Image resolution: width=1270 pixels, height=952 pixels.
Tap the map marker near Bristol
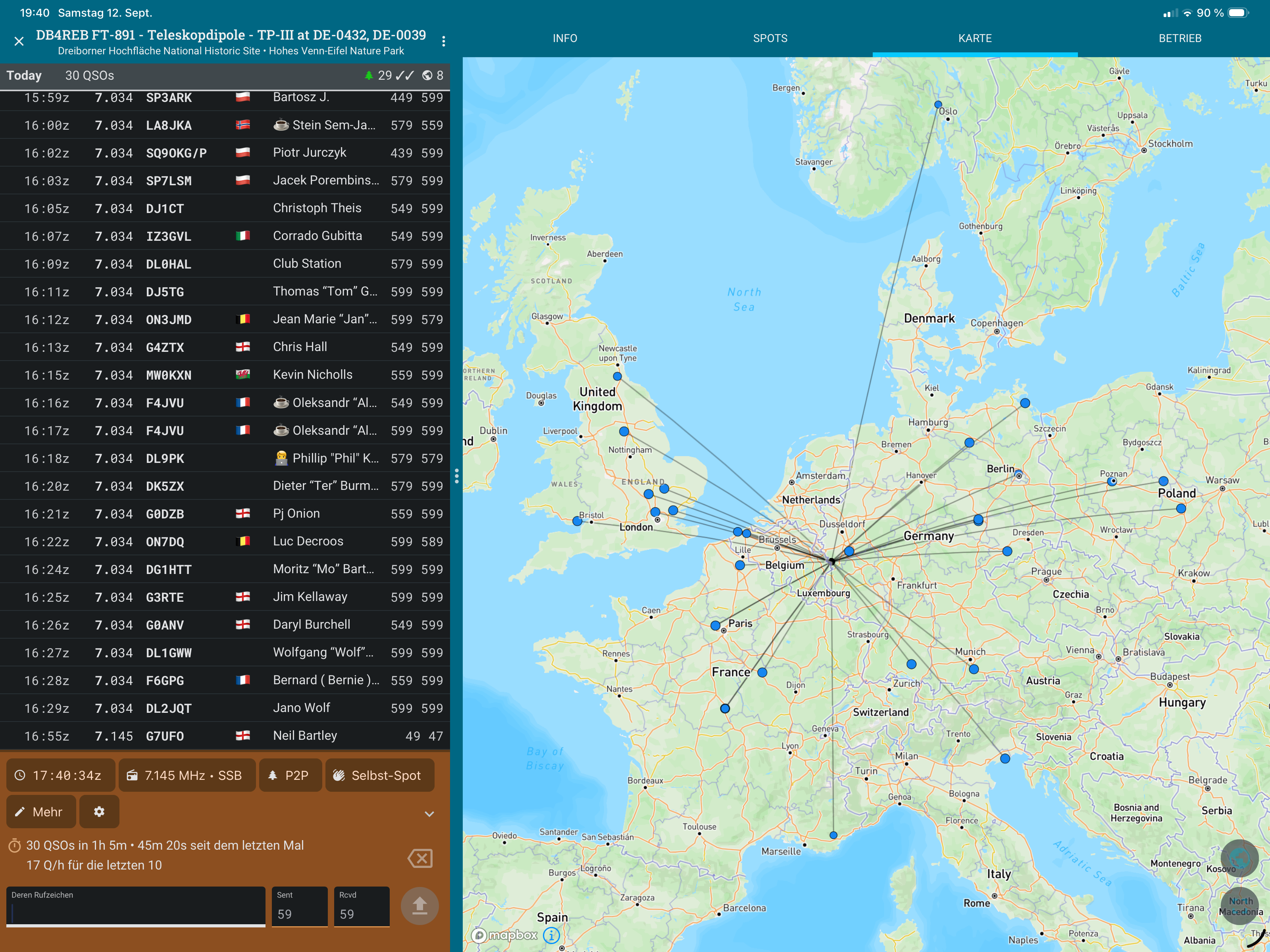(577, 521)
